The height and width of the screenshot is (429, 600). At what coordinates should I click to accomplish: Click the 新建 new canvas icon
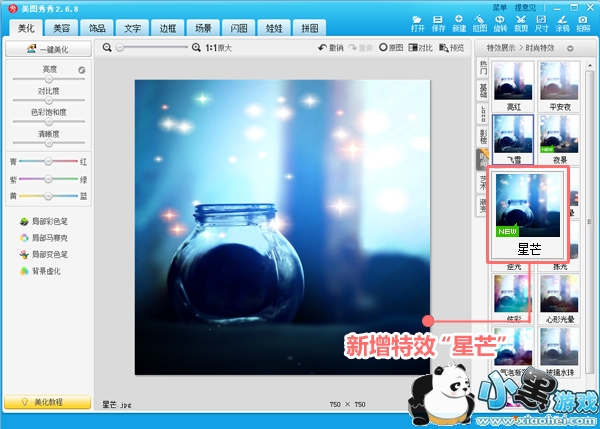click(x=459, y=23)
